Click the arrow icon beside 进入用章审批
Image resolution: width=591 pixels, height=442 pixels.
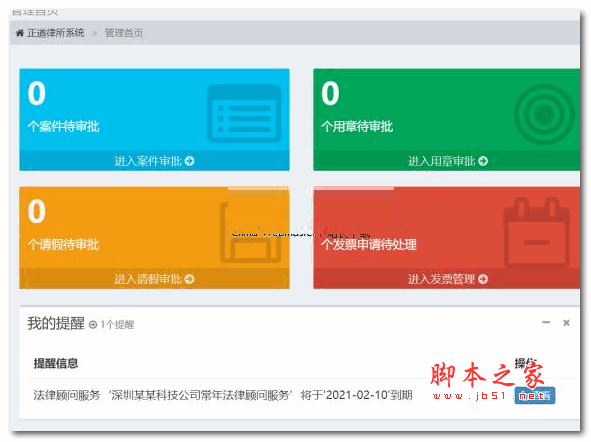coord(483,161)
